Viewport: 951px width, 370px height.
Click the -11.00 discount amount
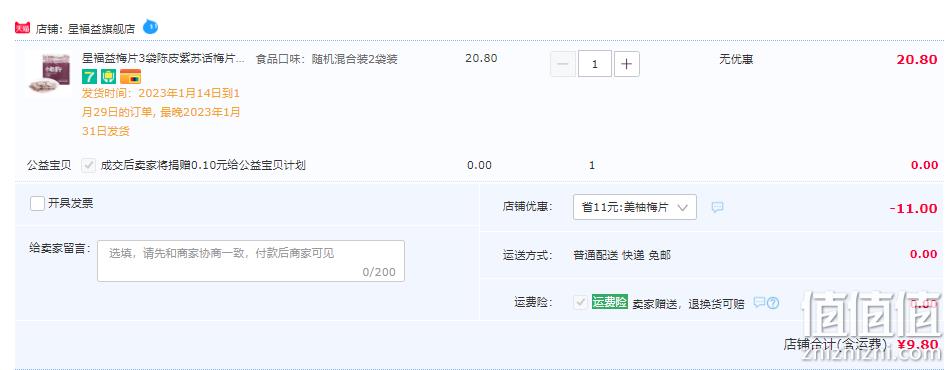point(913,208)
